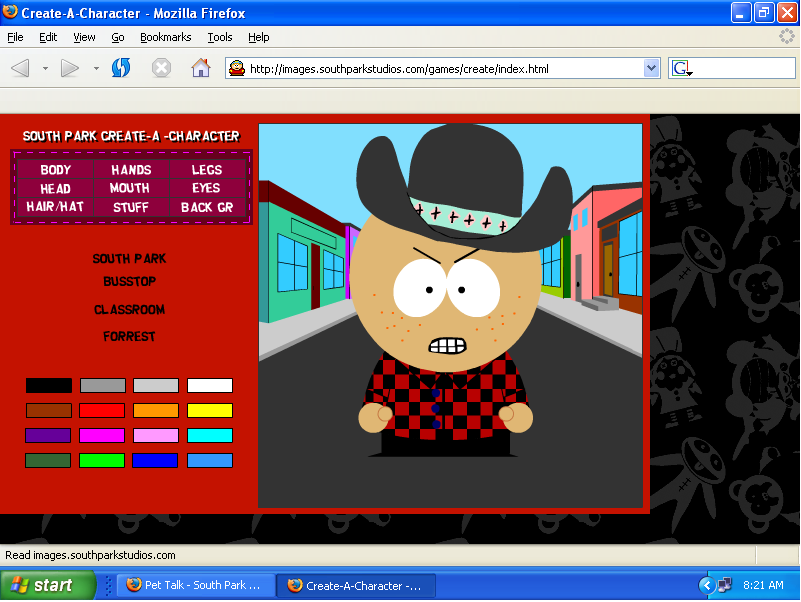
Task: Open the Back history dropdown arrow
Action: [45, 68]
